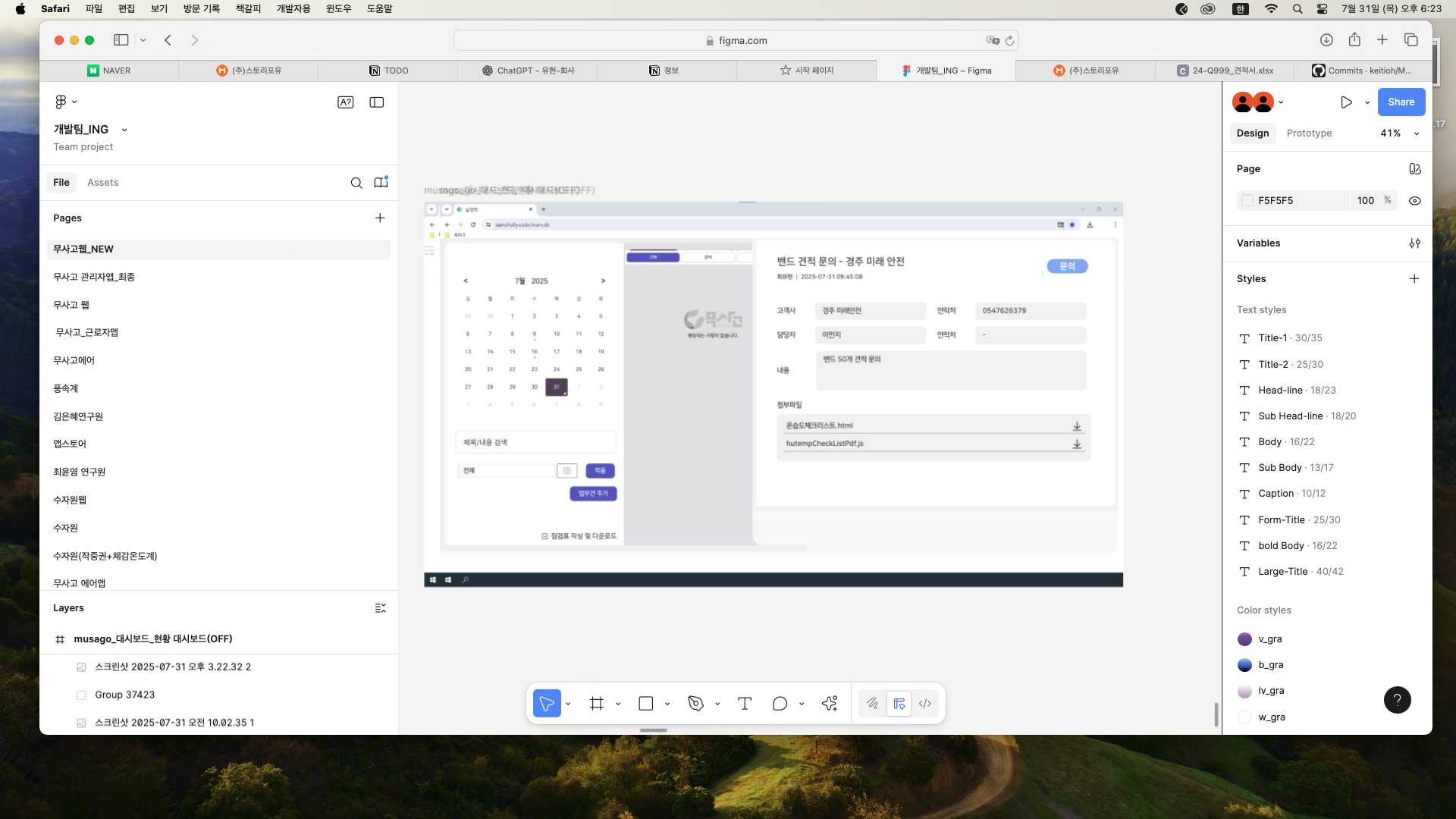The width and height of the screenshot is (1456, 819).
Task: Select the Frame tool in bottom toolbar
Action: click(x=597, y=704)
